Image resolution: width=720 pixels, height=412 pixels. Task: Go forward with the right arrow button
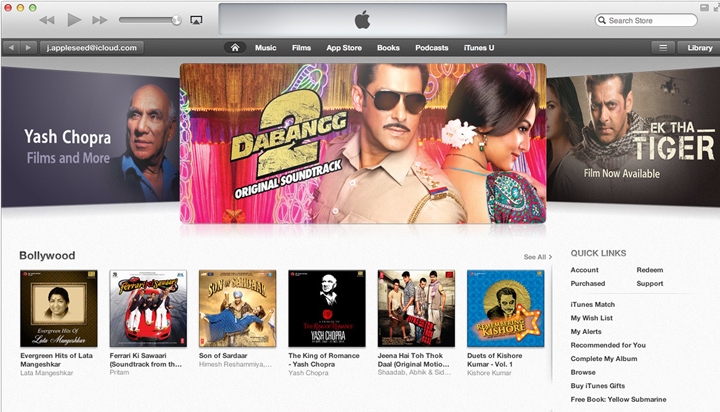pos(28,48)
